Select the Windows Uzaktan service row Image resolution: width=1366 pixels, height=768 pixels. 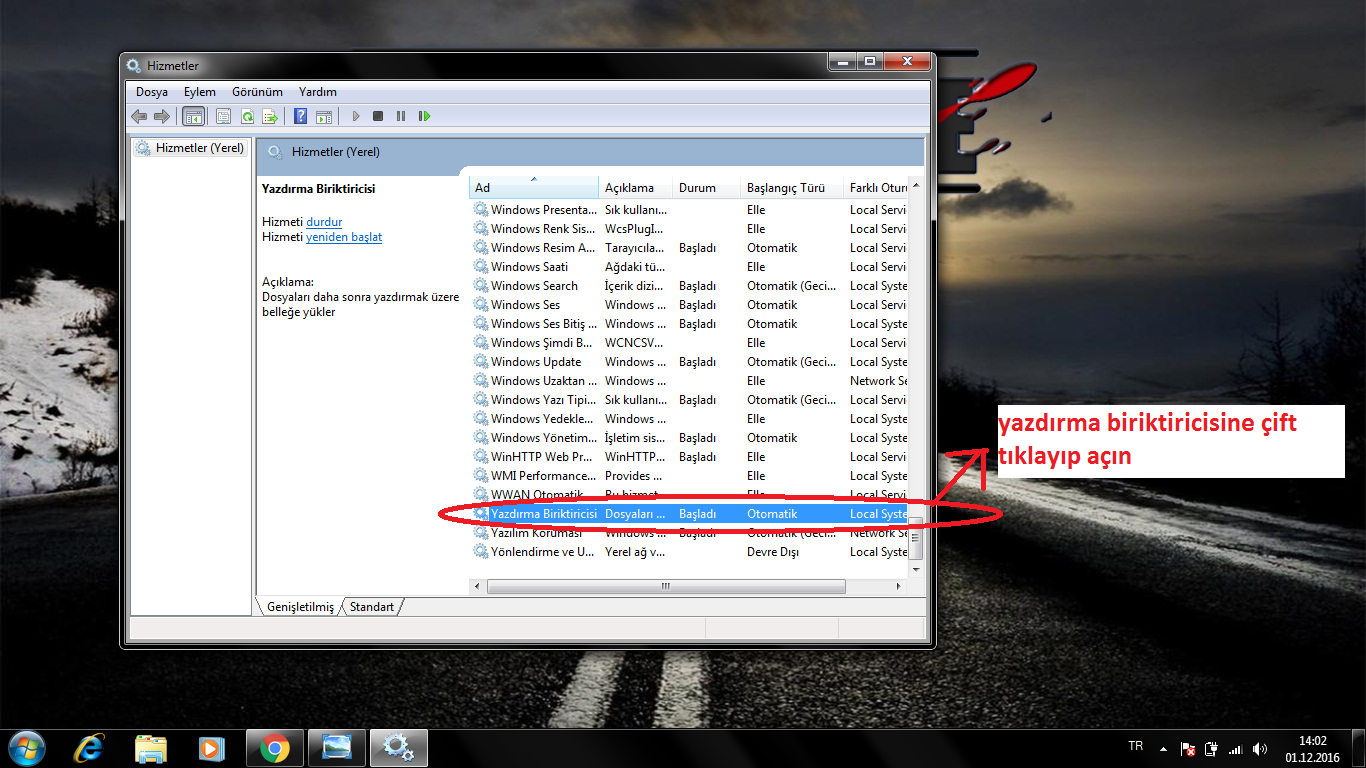click(689, 381)
